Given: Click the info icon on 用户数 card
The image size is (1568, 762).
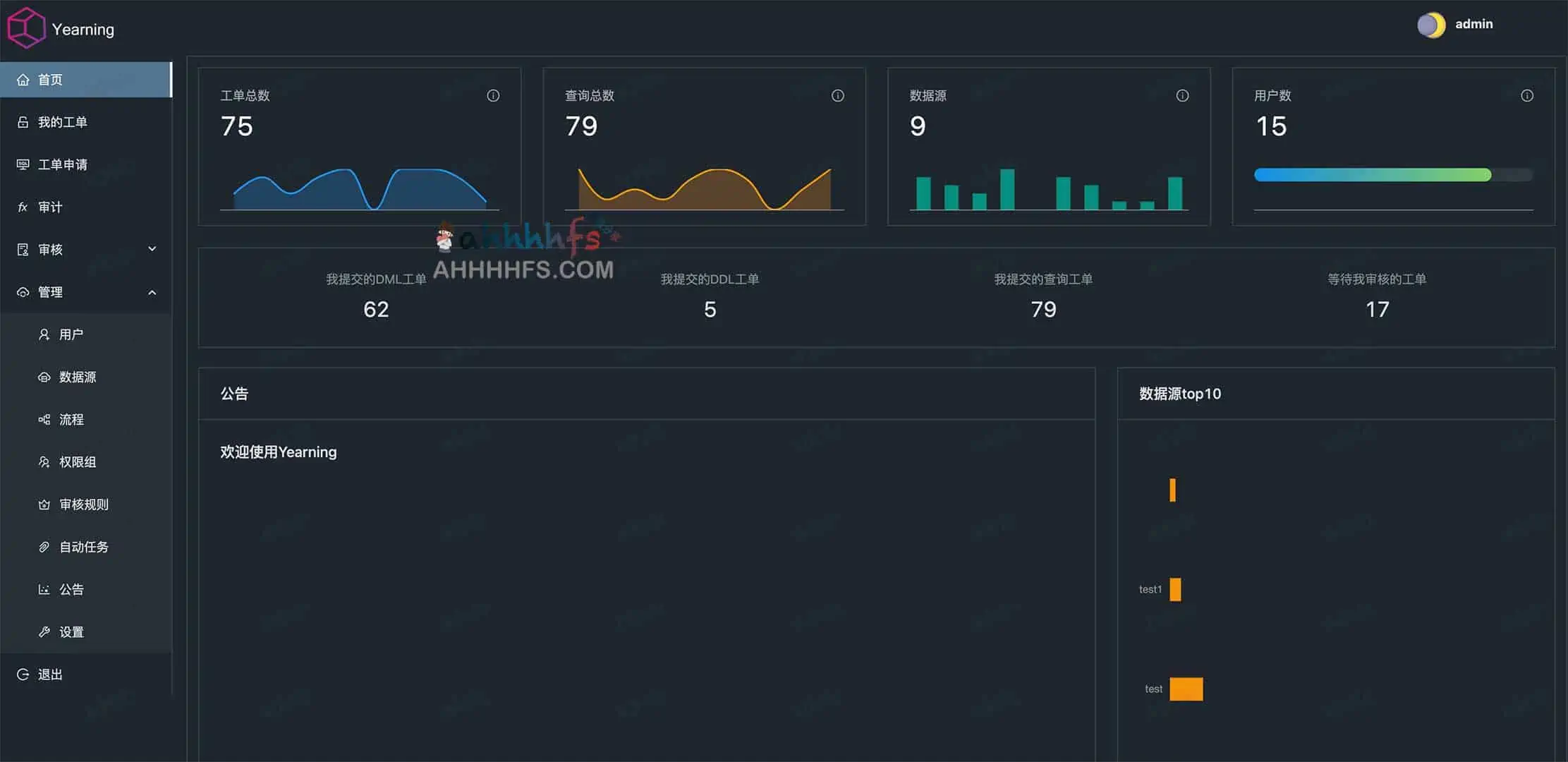Looking at the screenshot, I should pyautogui.click(x=1526, y=95).
